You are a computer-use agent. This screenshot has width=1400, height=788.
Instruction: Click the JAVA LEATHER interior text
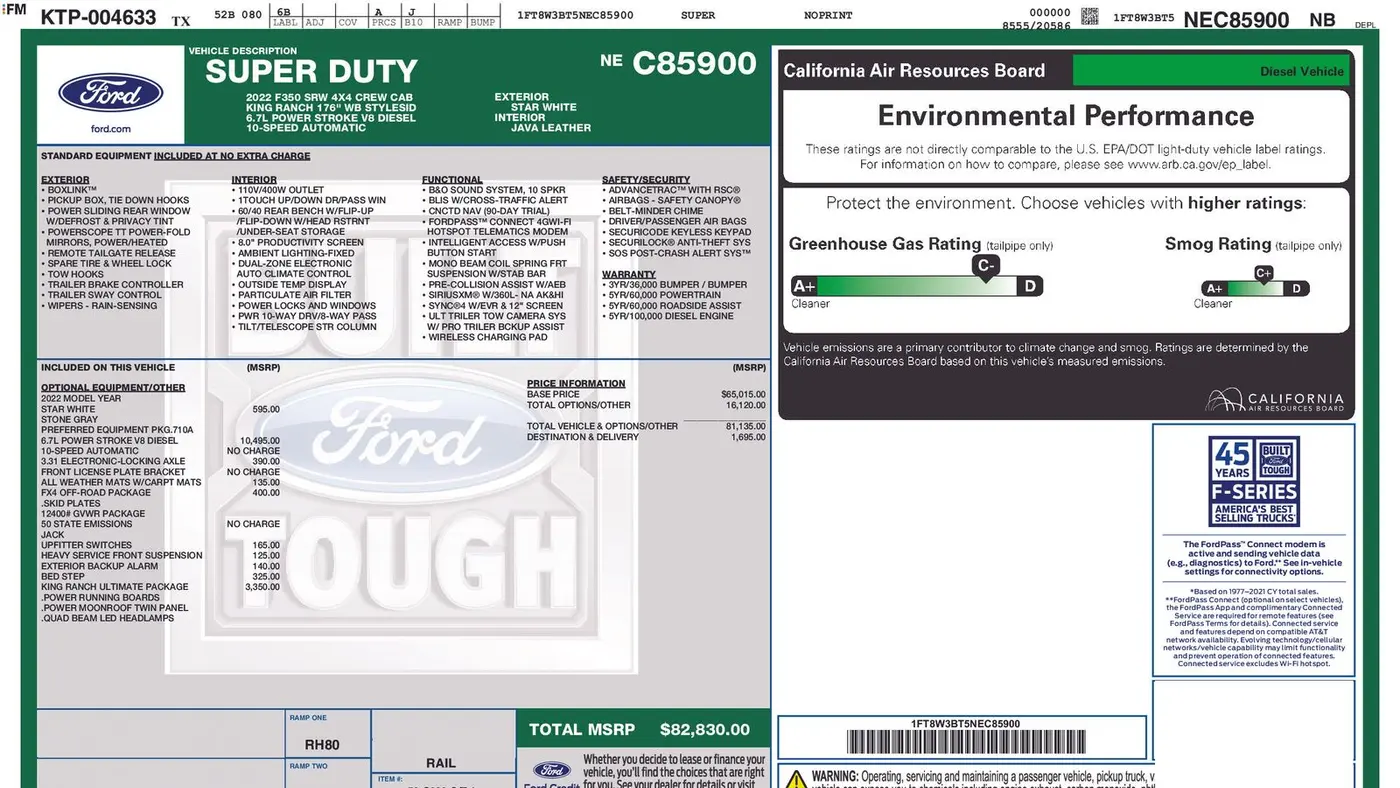click(551, 128)
